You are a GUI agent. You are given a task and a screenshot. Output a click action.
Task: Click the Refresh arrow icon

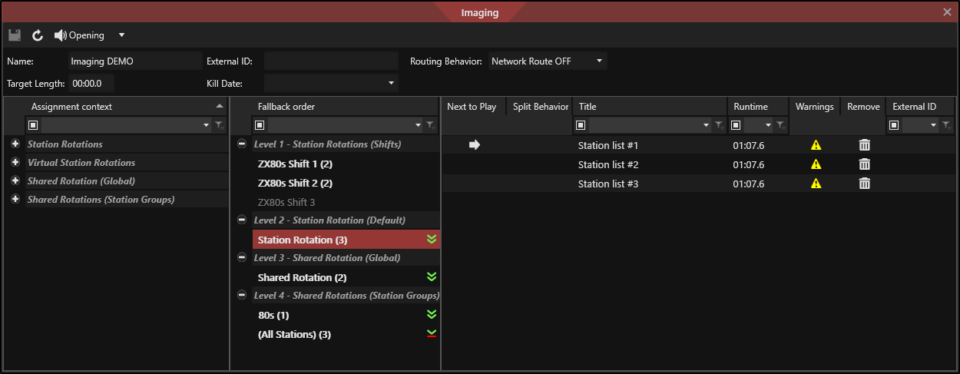(37, 36)
